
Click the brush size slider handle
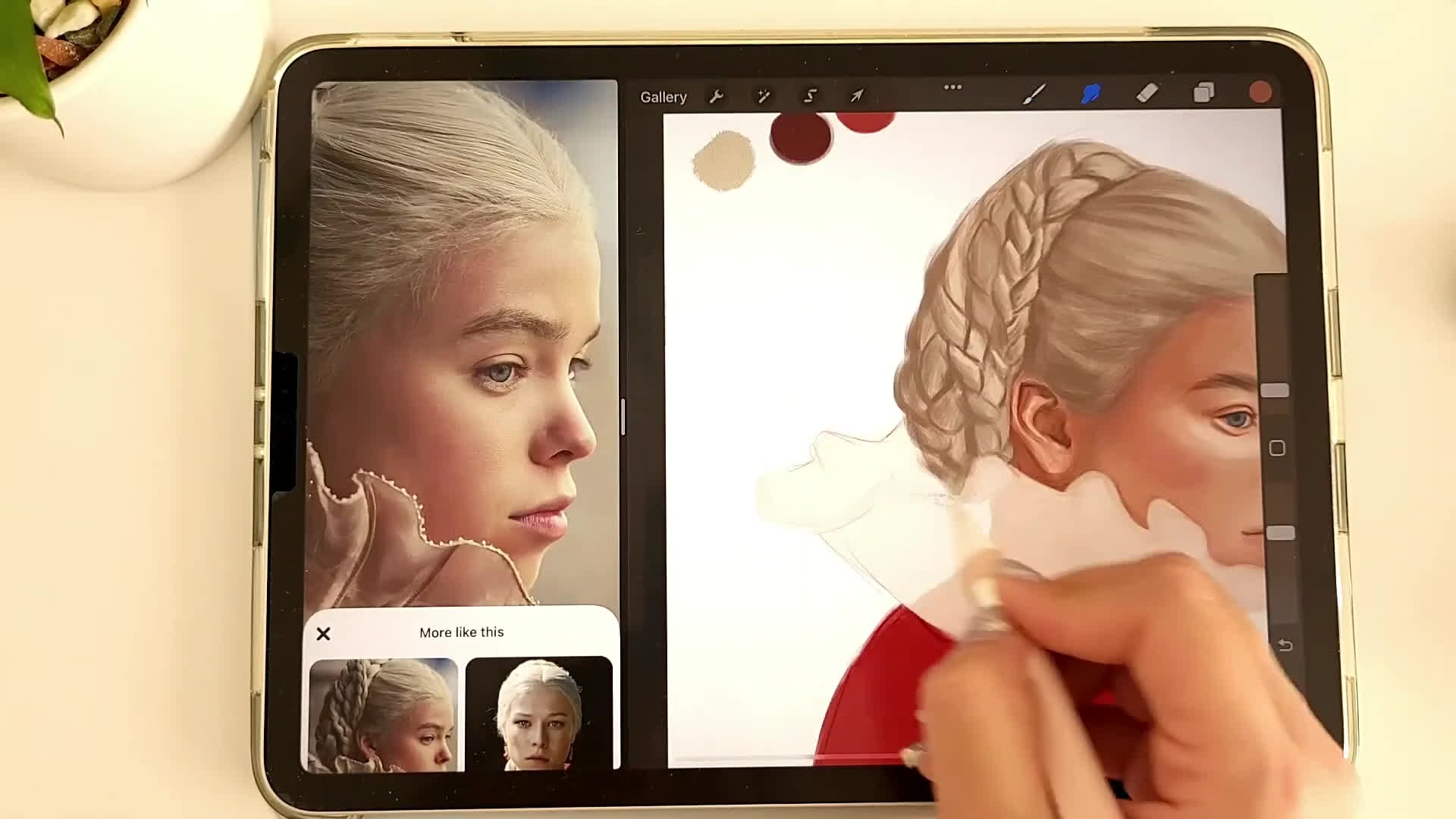[1275, 391]
